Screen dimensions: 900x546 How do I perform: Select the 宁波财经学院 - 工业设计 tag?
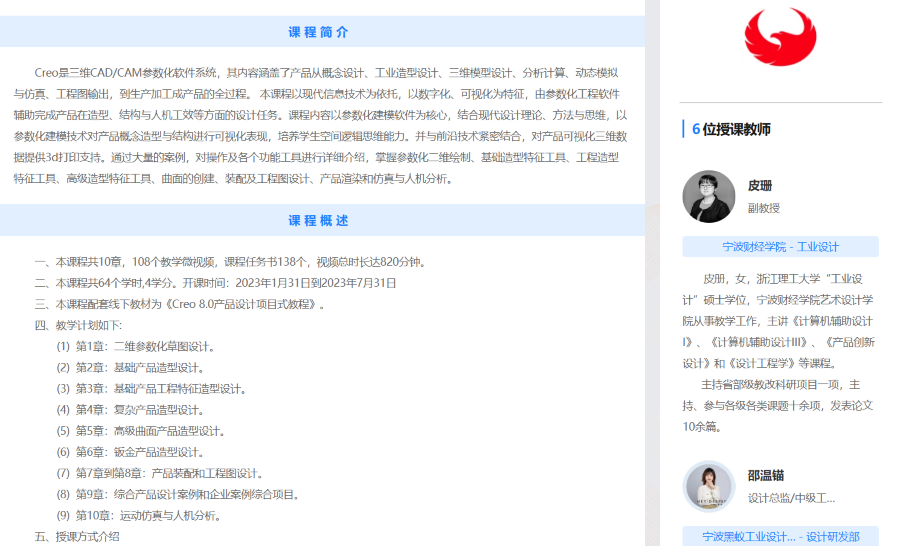pyautogui.click(x=780, y=247)
